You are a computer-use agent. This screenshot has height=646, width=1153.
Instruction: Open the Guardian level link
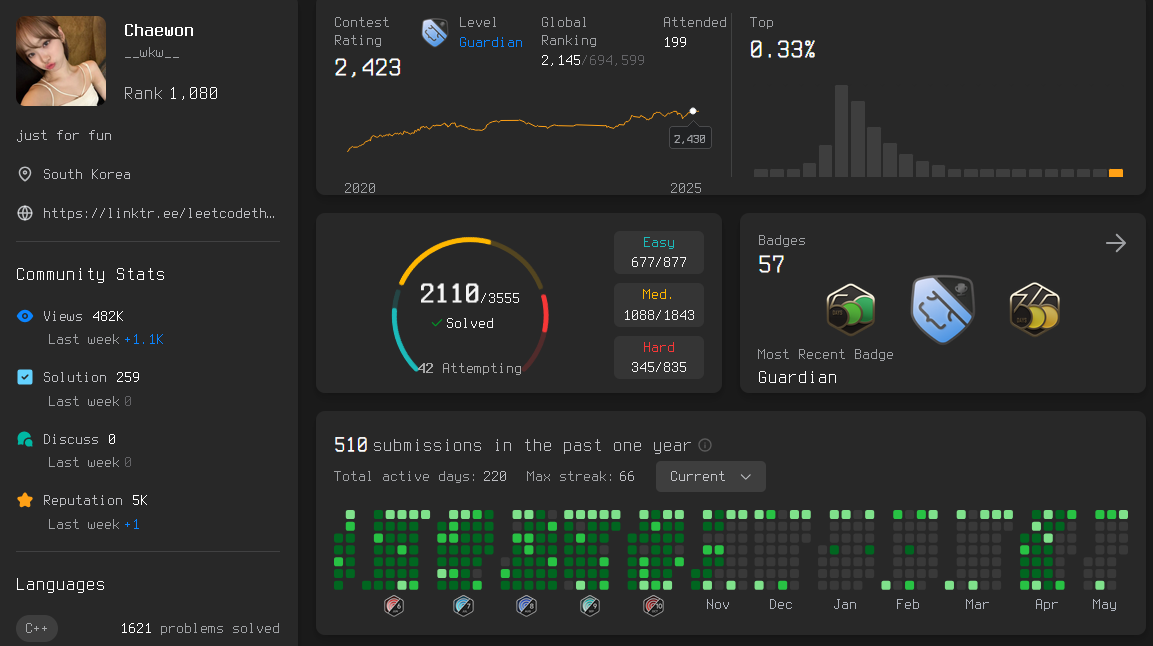(490, 43)
